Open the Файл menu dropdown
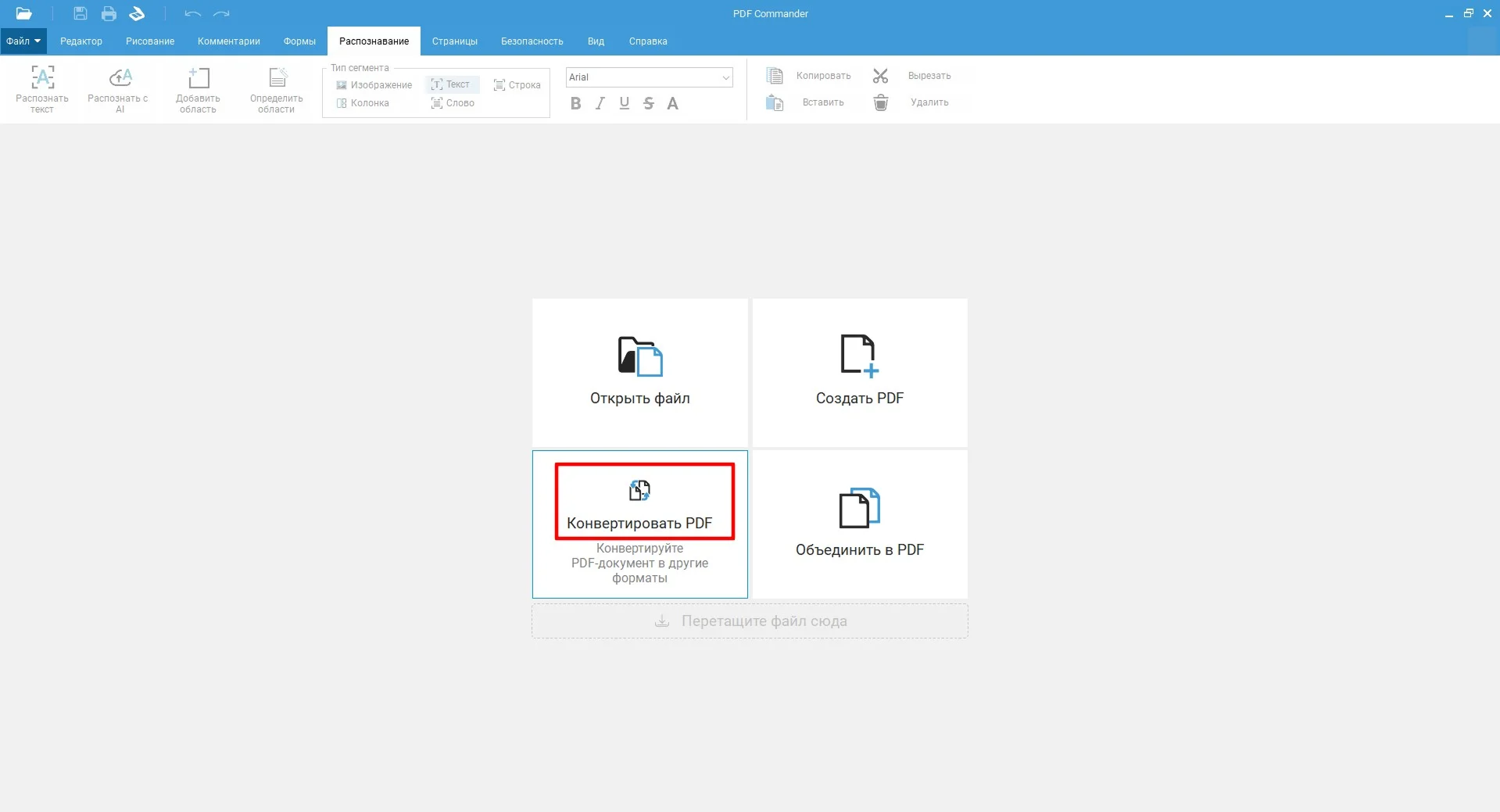The width and height of the screenshot is (1500, 812). [x=23, y=41]
